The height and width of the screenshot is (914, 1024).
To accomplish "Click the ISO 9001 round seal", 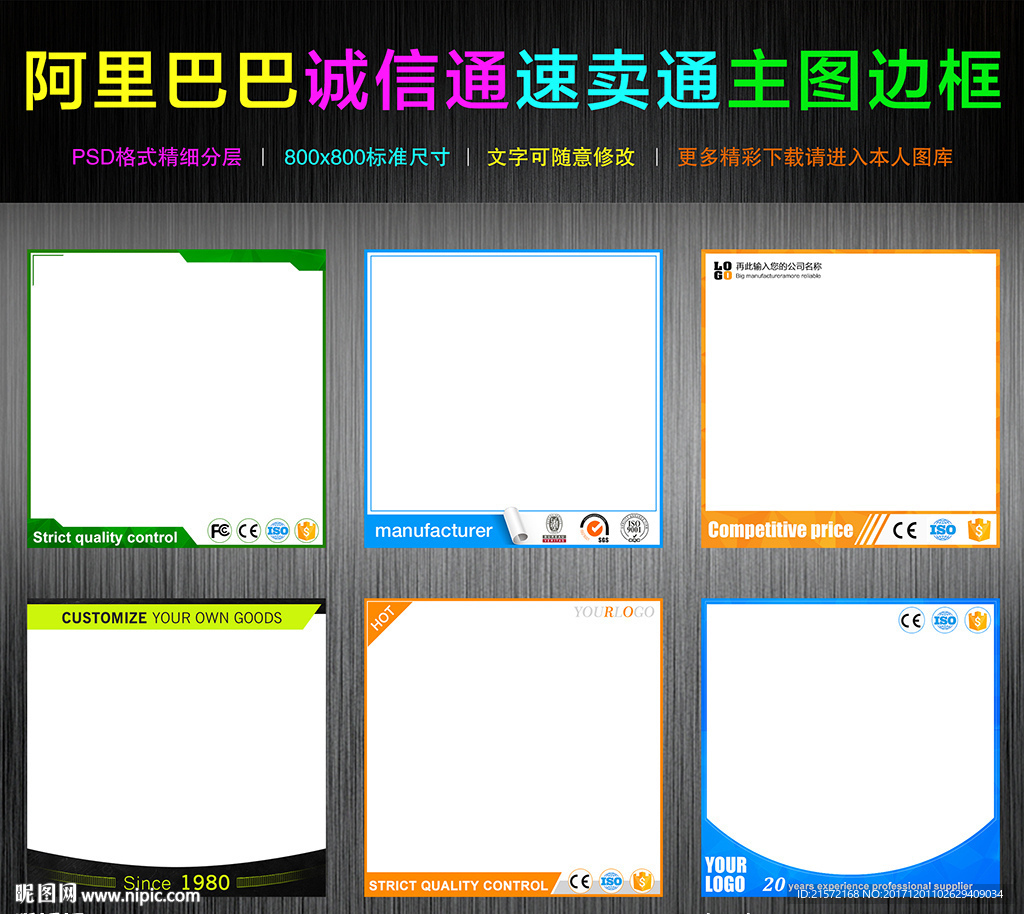I will click(x=634, y=528).
